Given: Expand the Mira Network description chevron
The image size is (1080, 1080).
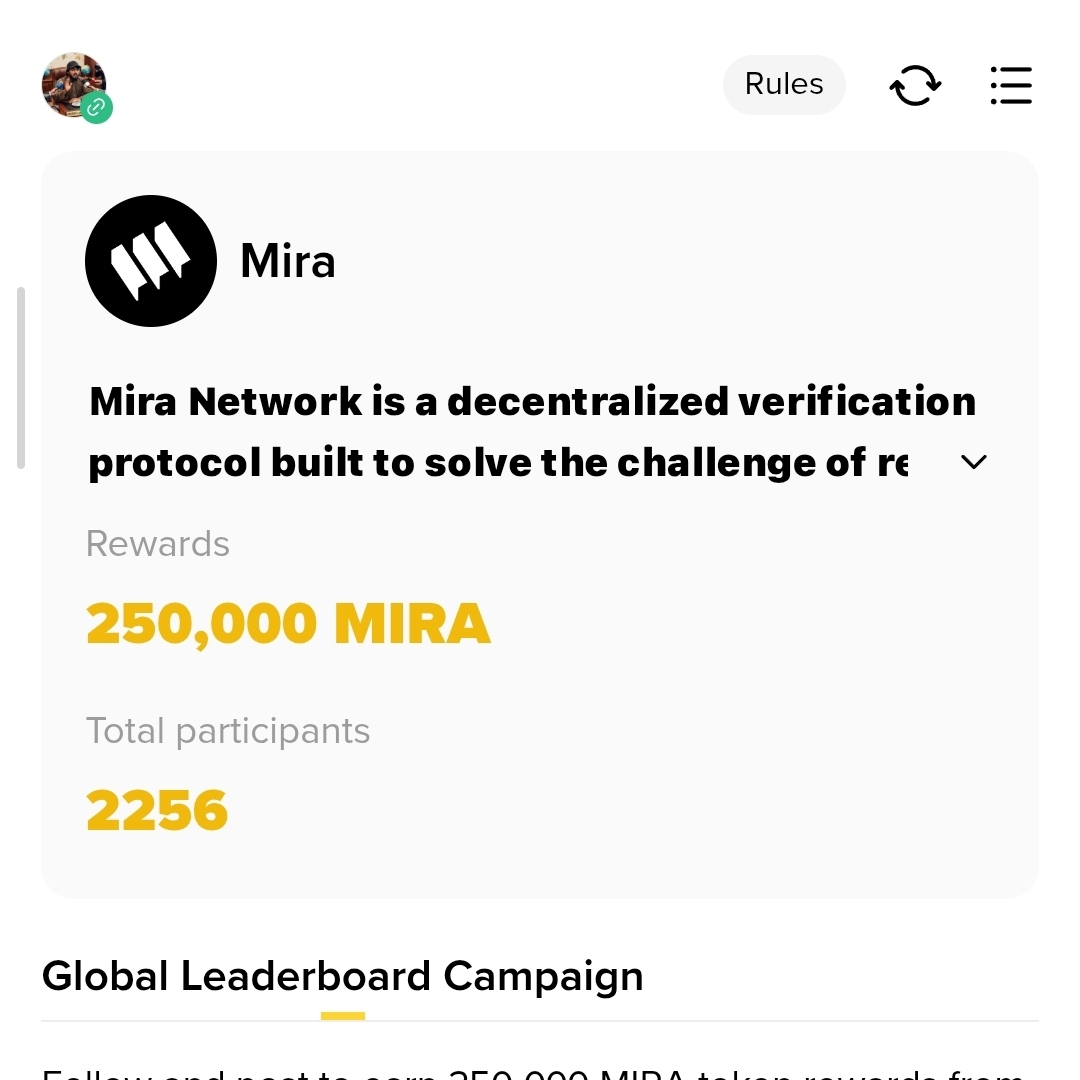Looking at the screenshot, I should click(973, 462).
